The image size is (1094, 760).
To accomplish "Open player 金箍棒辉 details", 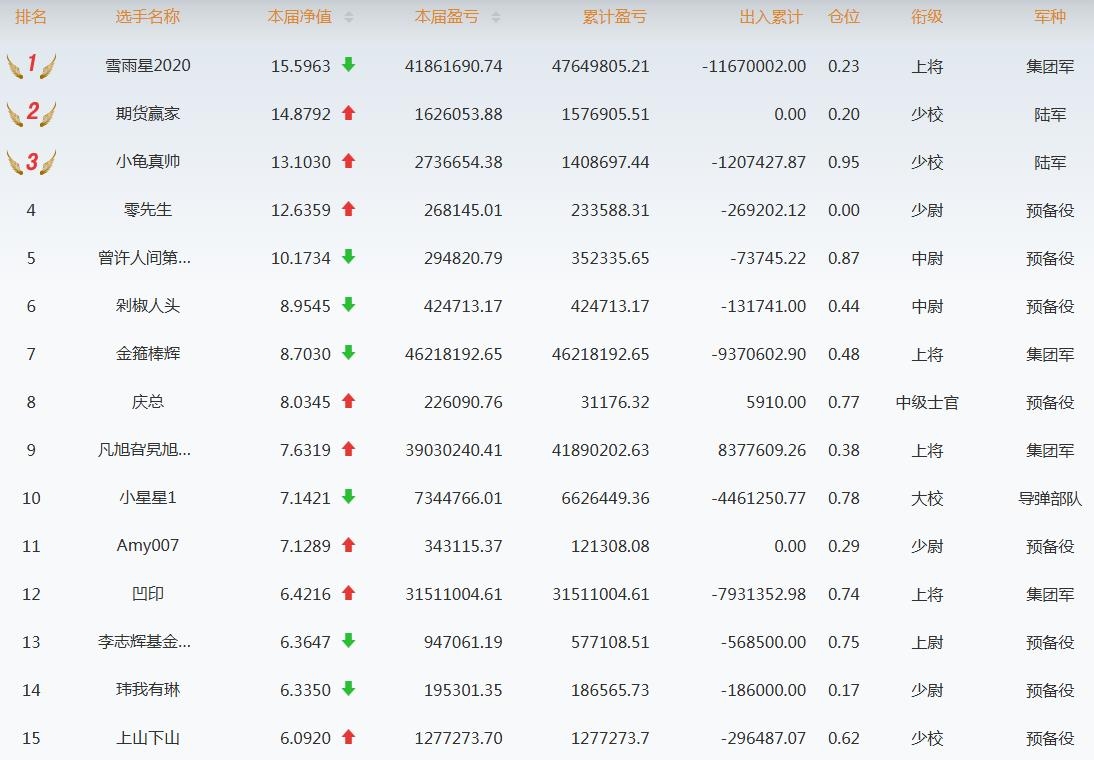I will [148, 354].
